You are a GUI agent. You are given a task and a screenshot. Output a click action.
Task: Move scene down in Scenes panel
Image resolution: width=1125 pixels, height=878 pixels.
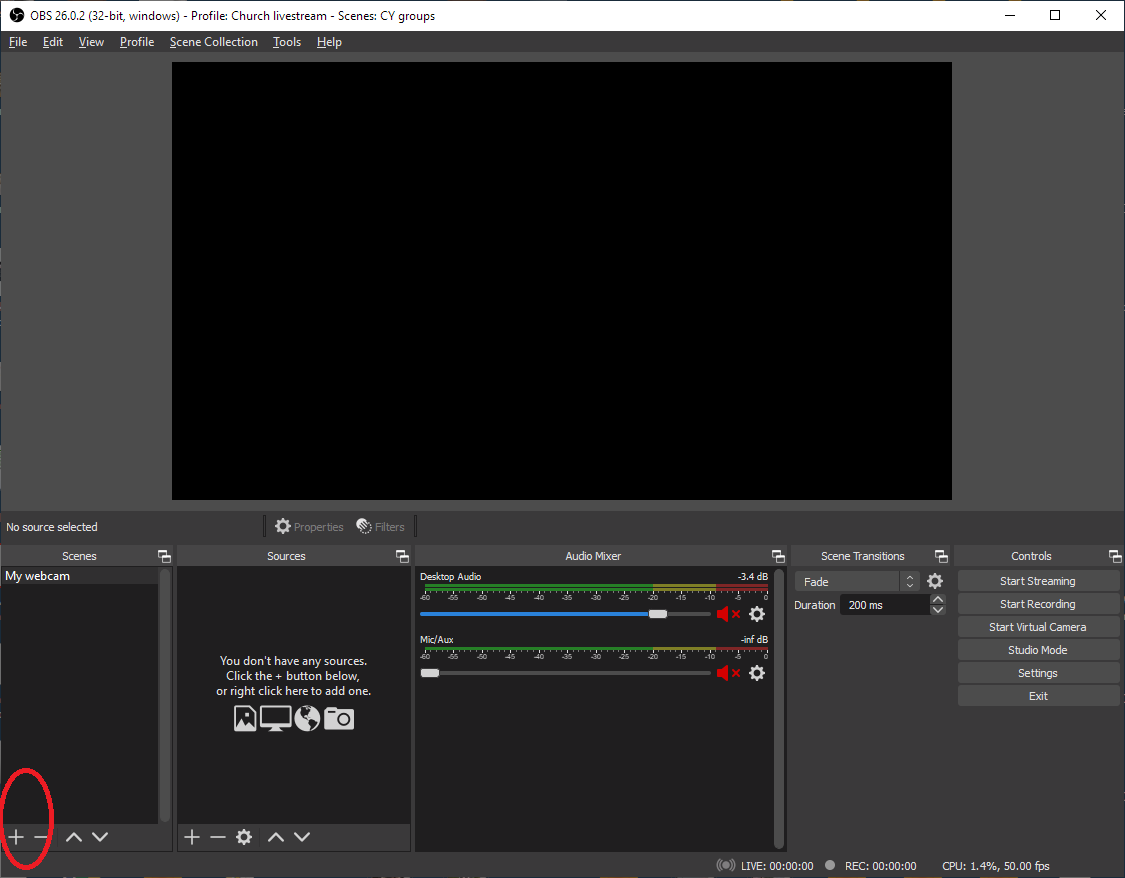100,836
